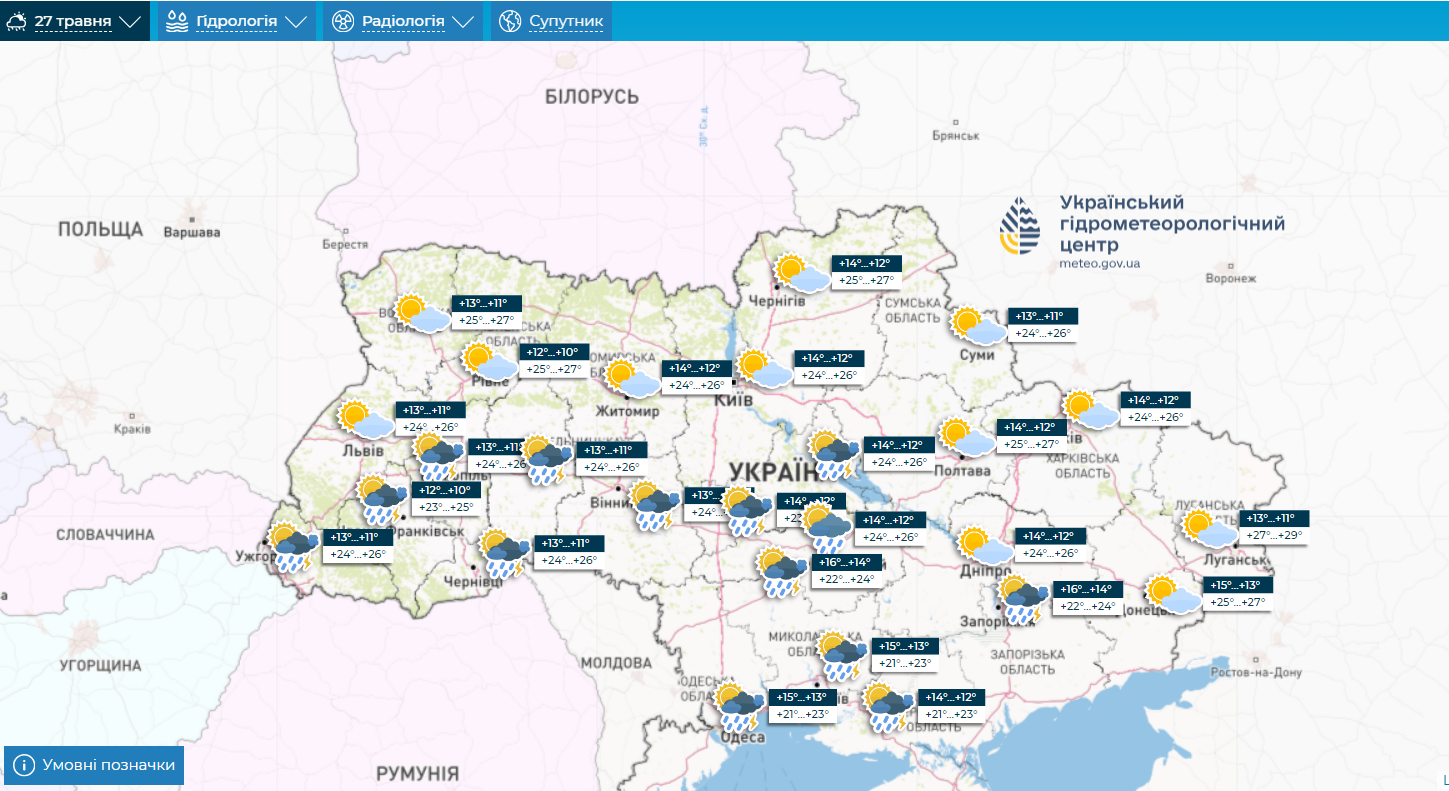Select the Chernivtsi thunderstorm weather icon
The width and height of the screenshot is (1449, 791).
click(x=505, y=554)
